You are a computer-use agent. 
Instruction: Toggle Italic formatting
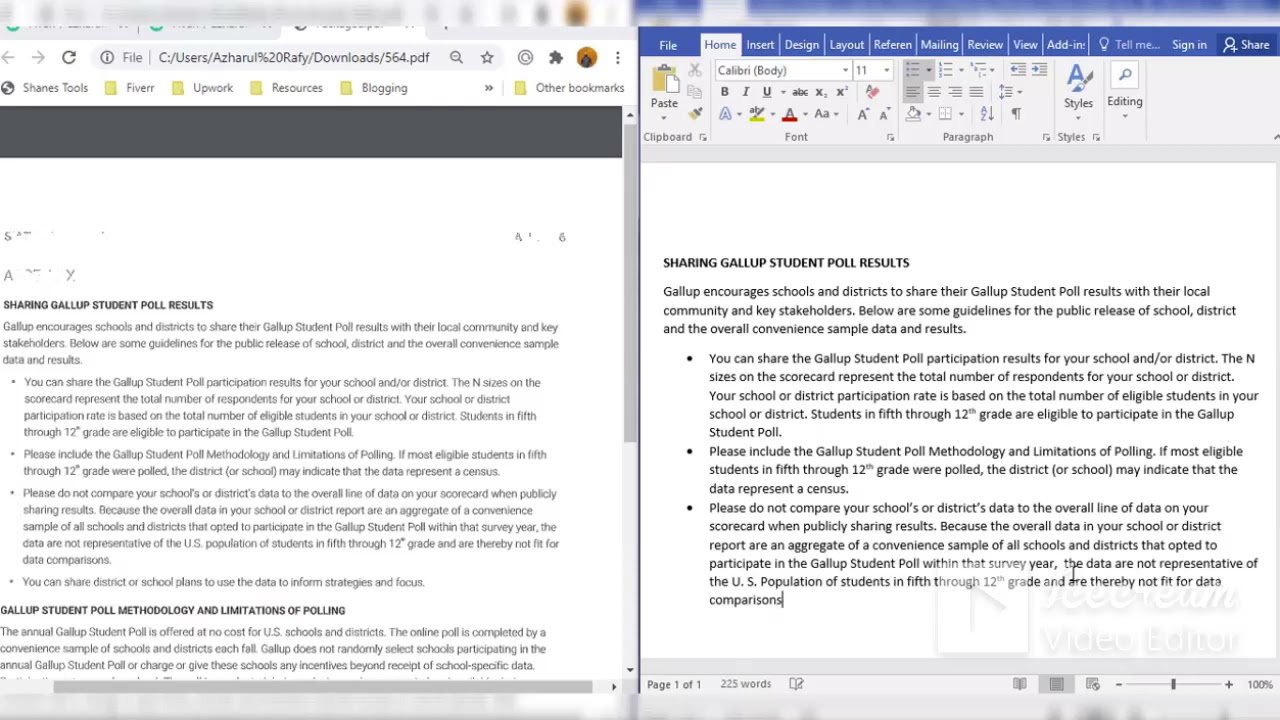click(745, 92)
